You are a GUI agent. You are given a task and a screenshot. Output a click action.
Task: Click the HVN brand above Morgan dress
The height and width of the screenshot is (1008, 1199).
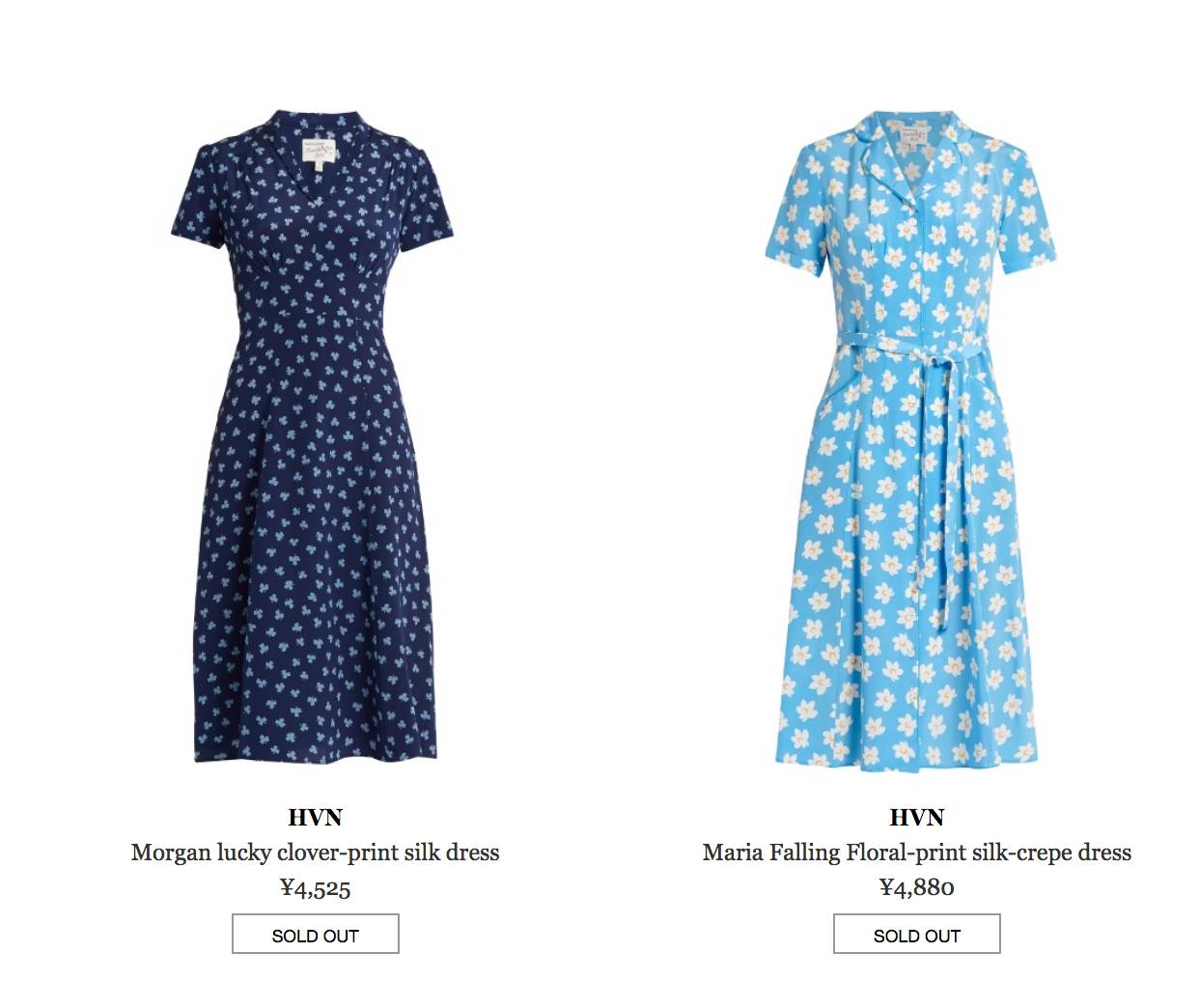(315, 818)
